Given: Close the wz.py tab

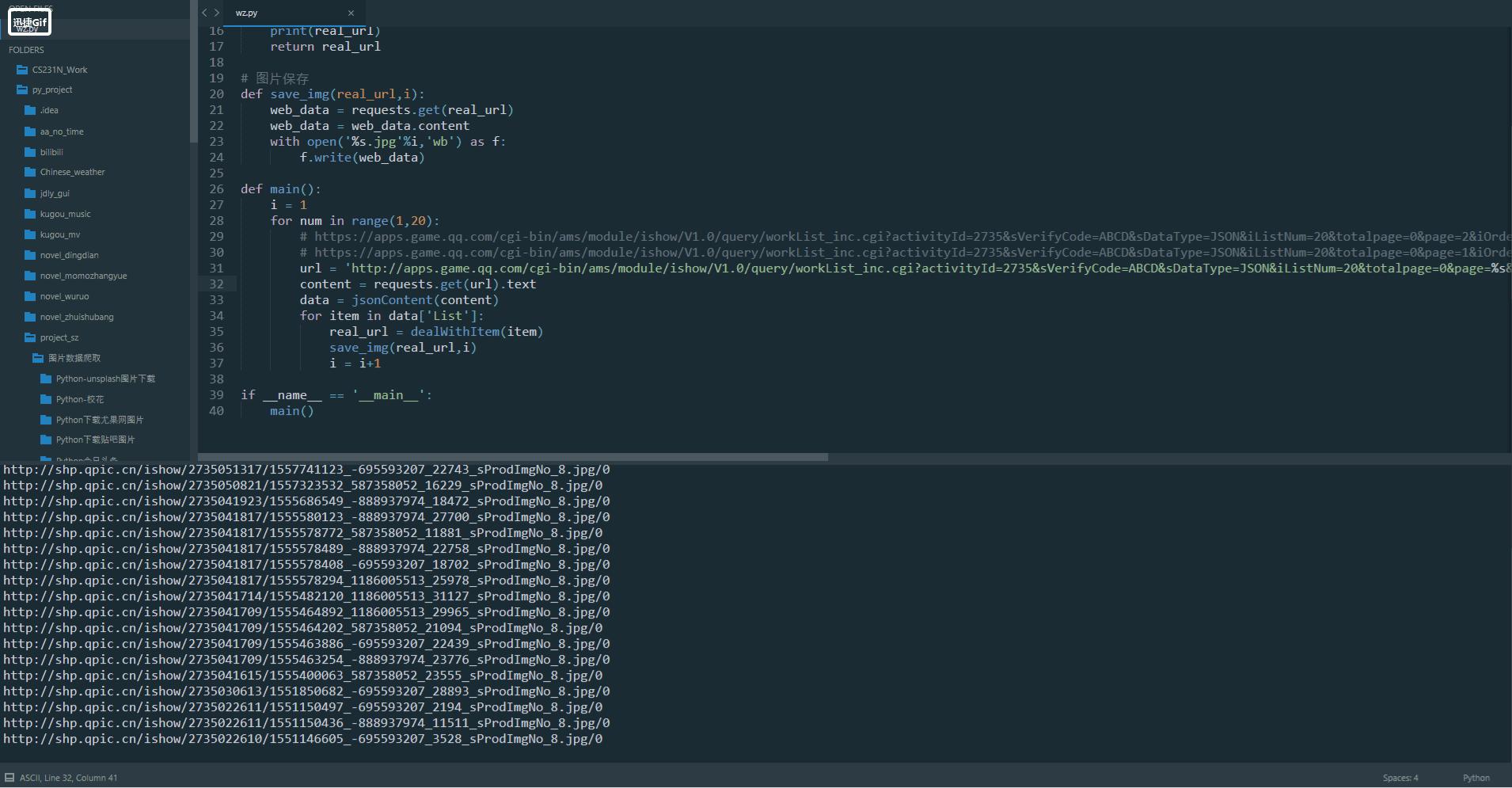Looking at the screenshot, I should pyautogui.click(x=351, y=13).
